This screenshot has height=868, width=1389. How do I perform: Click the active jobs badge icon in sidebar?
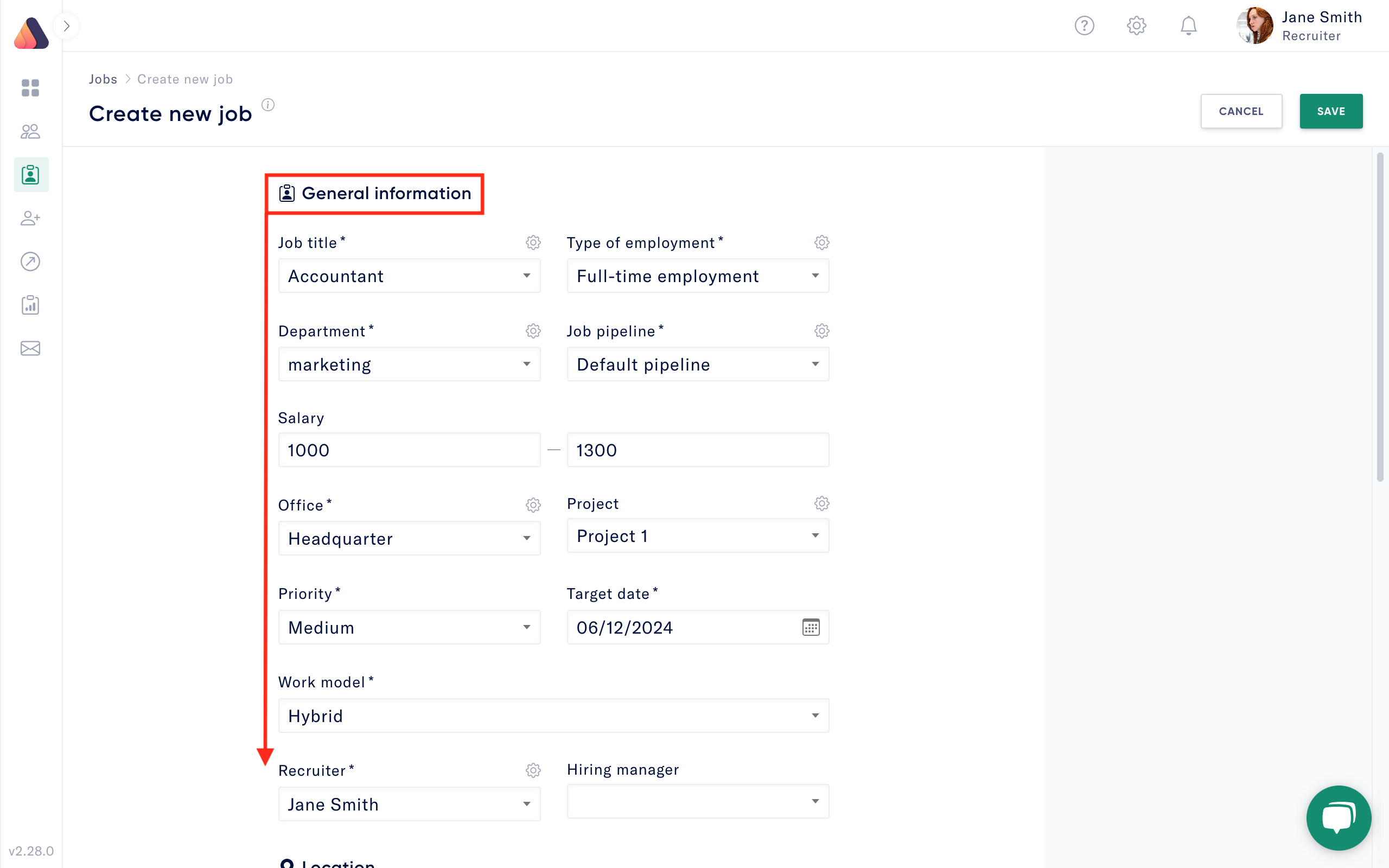(30, 175)
